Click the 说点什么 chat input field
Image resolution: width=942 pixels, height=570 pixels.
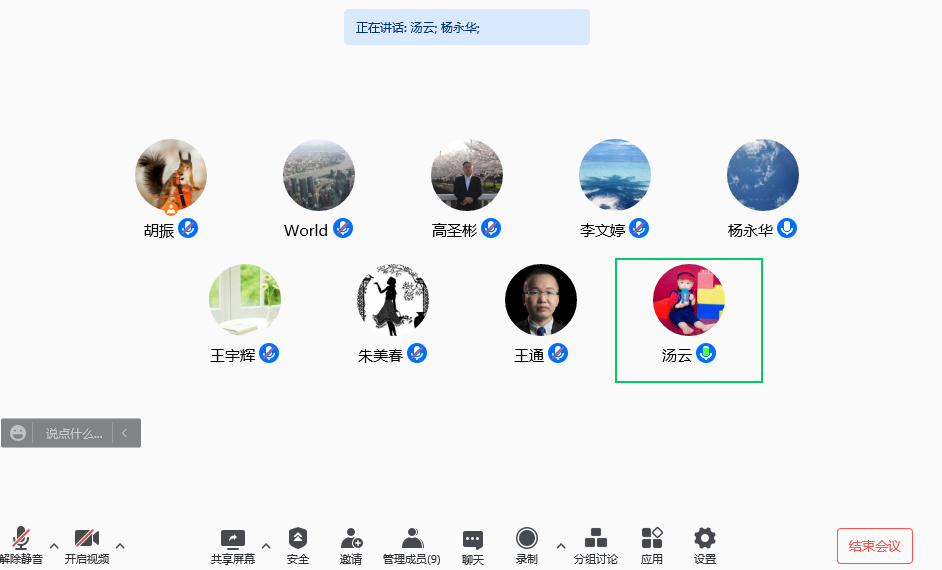tap(74, 433)
